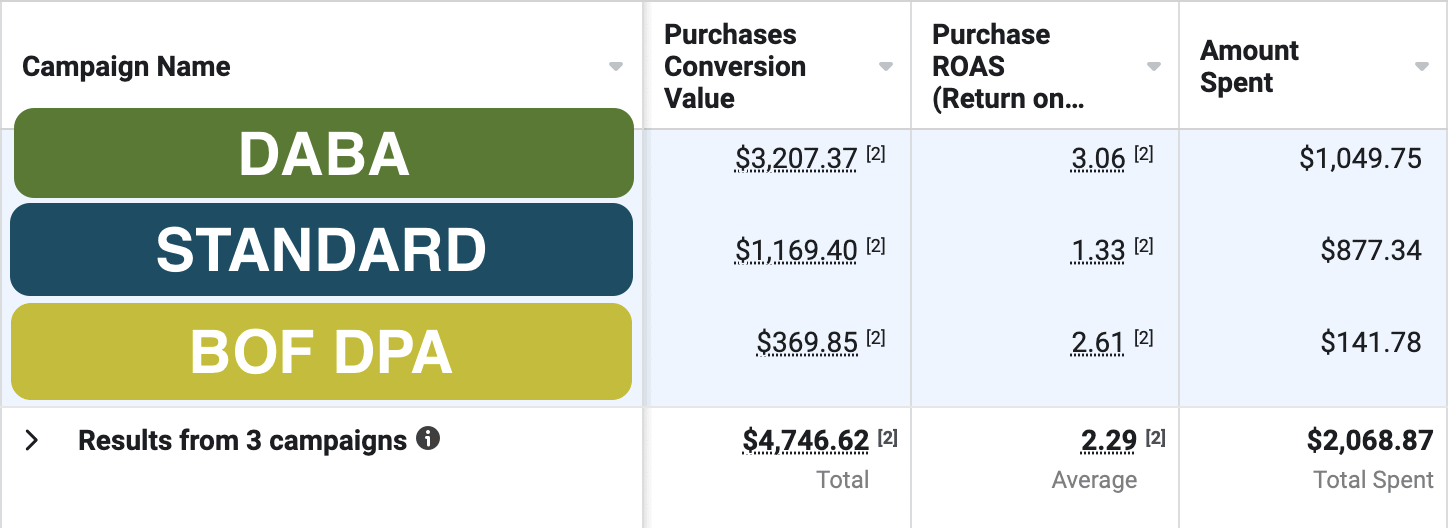This screenshot has height=528, width=1448.
Task: Select the dark blue STANDARD campaign label
Action: 321,250
